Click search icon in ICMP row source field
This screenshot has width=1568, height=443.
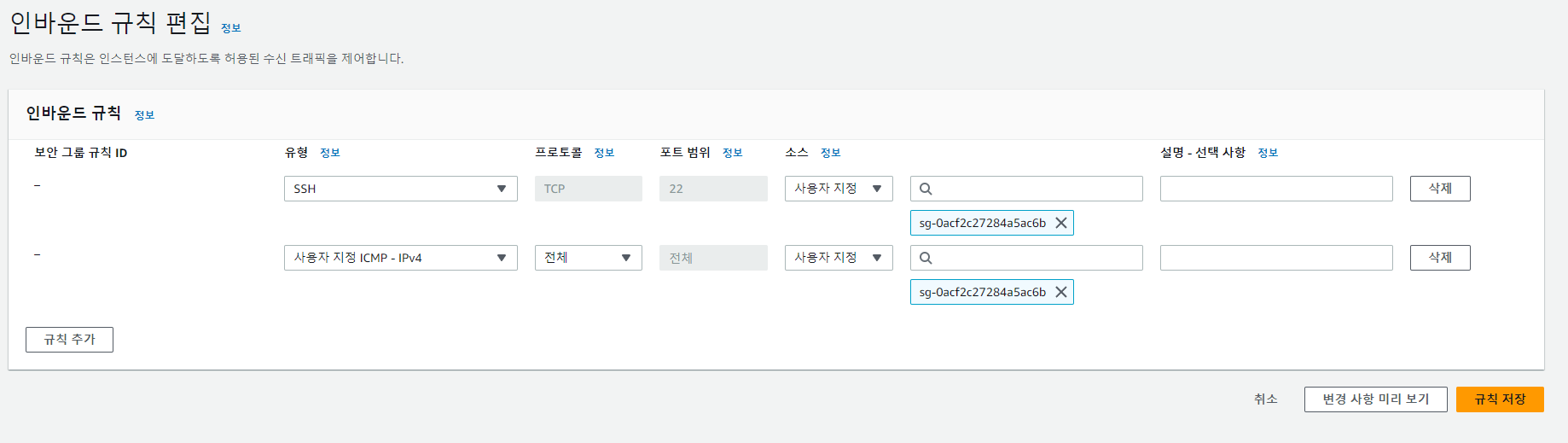926,258
